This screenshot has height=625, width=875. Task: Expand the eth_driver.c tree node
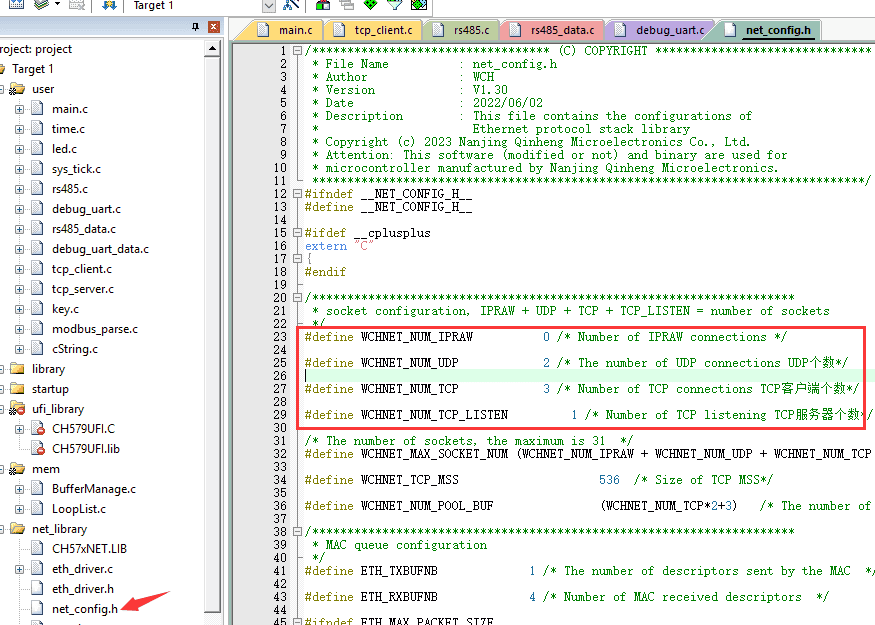[x=19, y=569]
